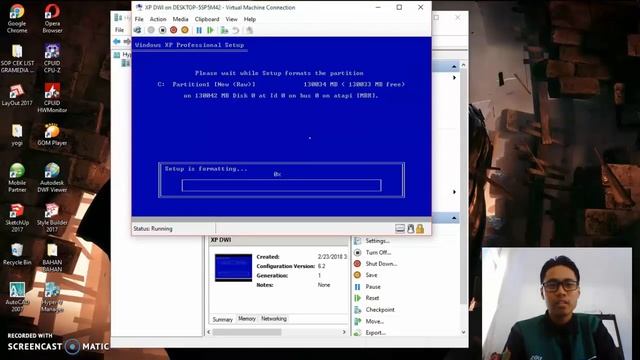The image size is (640, 360).
Task: Switch to the Summary tab
Action: coord(222,319)
